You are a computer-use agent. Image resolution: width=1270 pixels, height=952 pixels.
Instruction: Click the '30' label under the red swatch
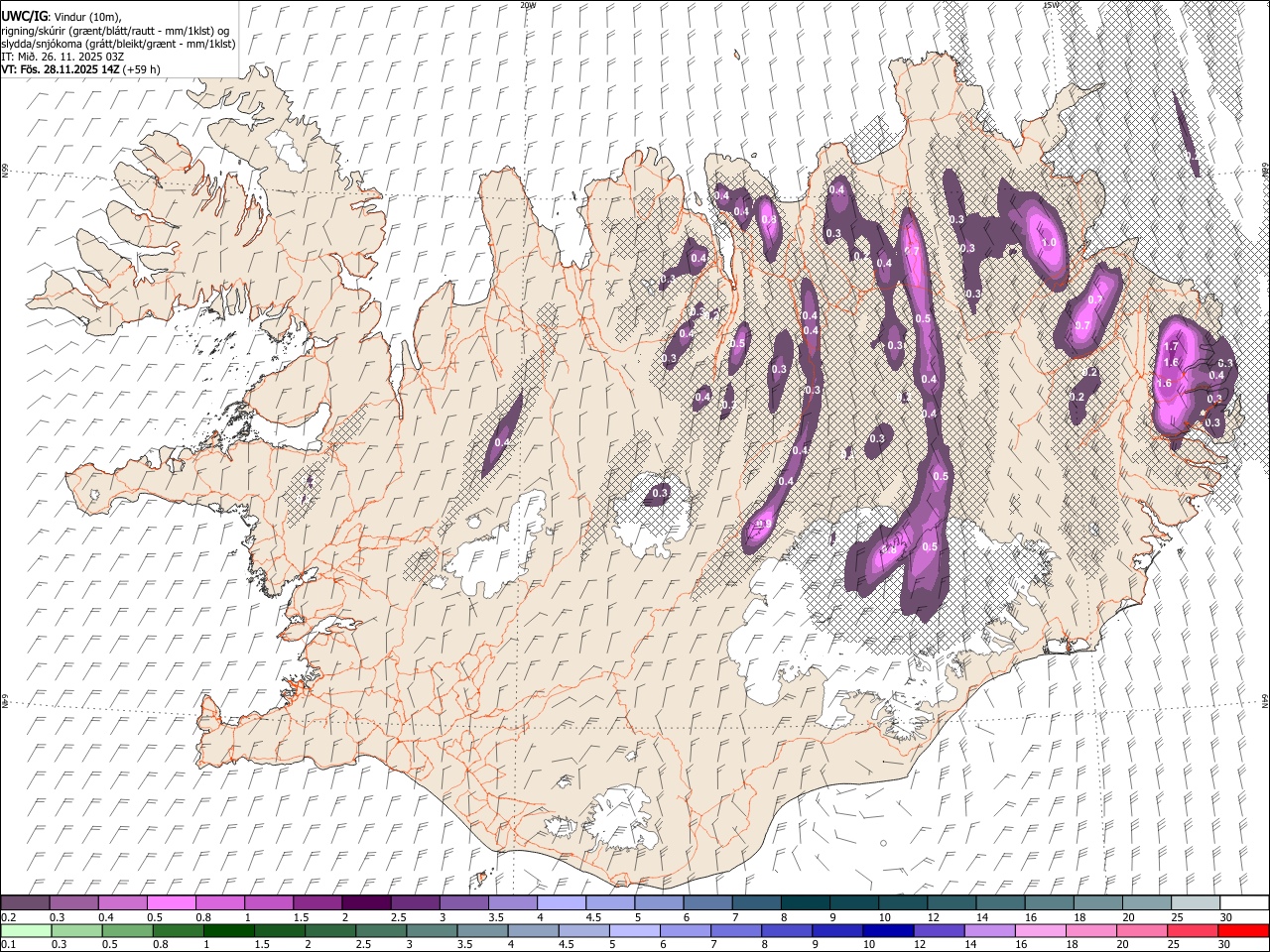1224,945
